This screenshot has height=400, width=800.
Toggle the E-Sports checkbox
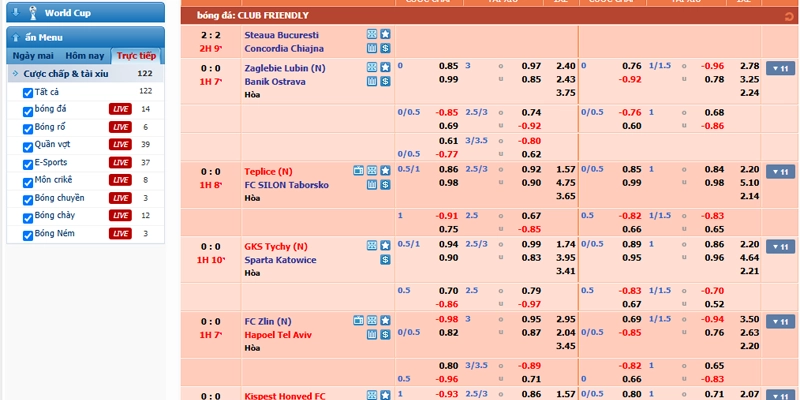(28, 164)
